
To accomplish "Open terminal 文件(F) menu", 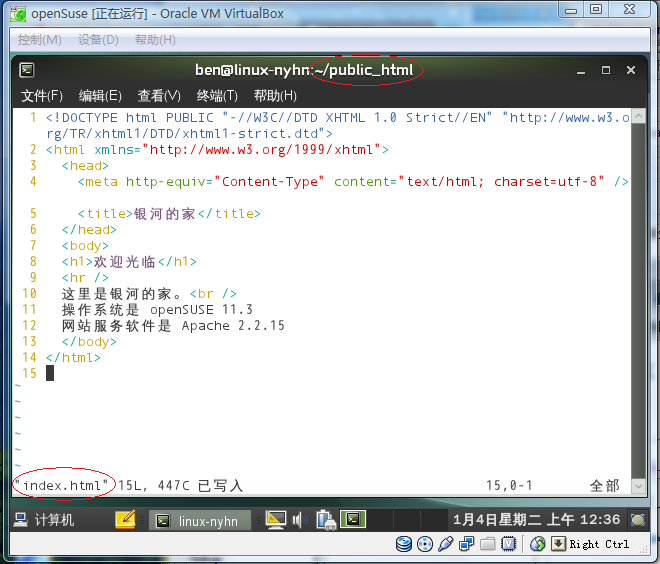I will click(x=42, y=96).
